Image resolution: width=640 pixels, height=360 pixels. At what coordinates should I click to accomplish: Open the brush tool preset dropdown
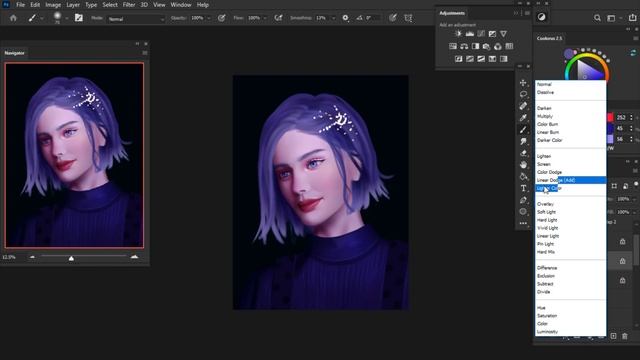pyautogui.click(x=42, y=18)
